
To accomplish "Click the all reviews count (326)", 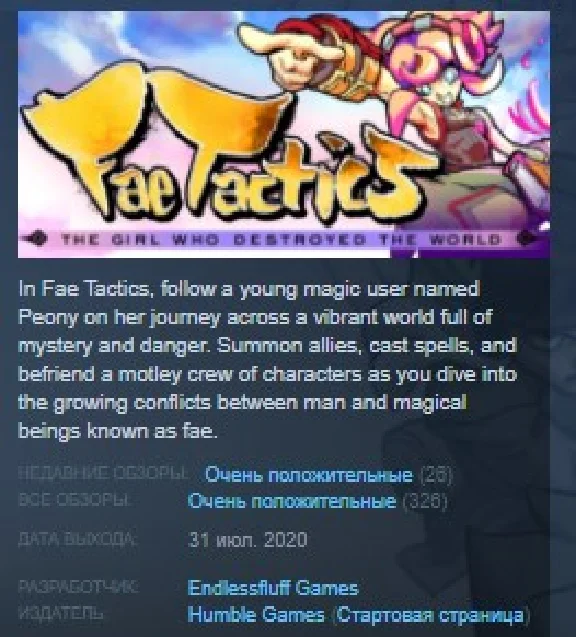I will pyautogui.click(x=425, y=501).
